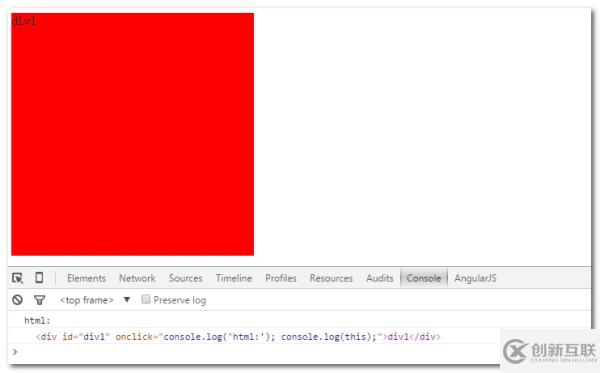This screenshot has height=373, width=600.
Task: Click the red div1 box
Action: click(132, 134)
